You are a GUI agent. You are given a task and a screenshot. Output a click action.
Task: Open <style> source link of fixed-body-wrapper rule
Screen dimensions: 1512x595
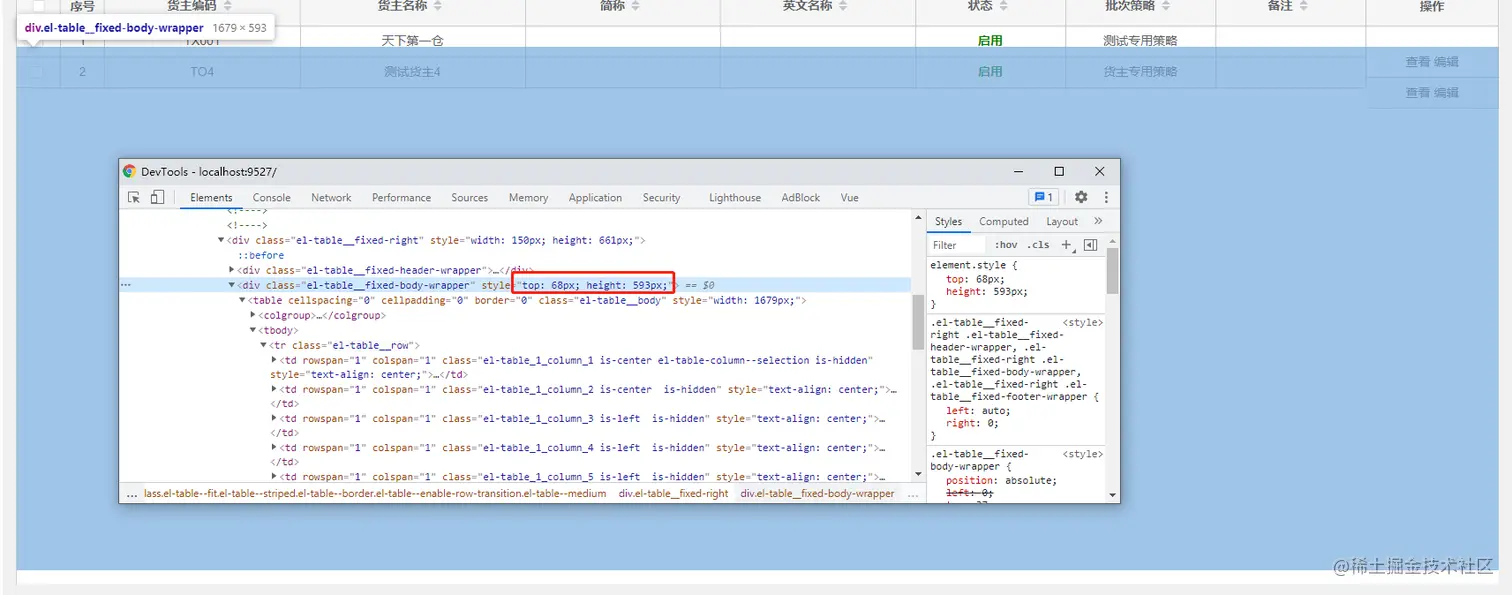click(1082, 454)
